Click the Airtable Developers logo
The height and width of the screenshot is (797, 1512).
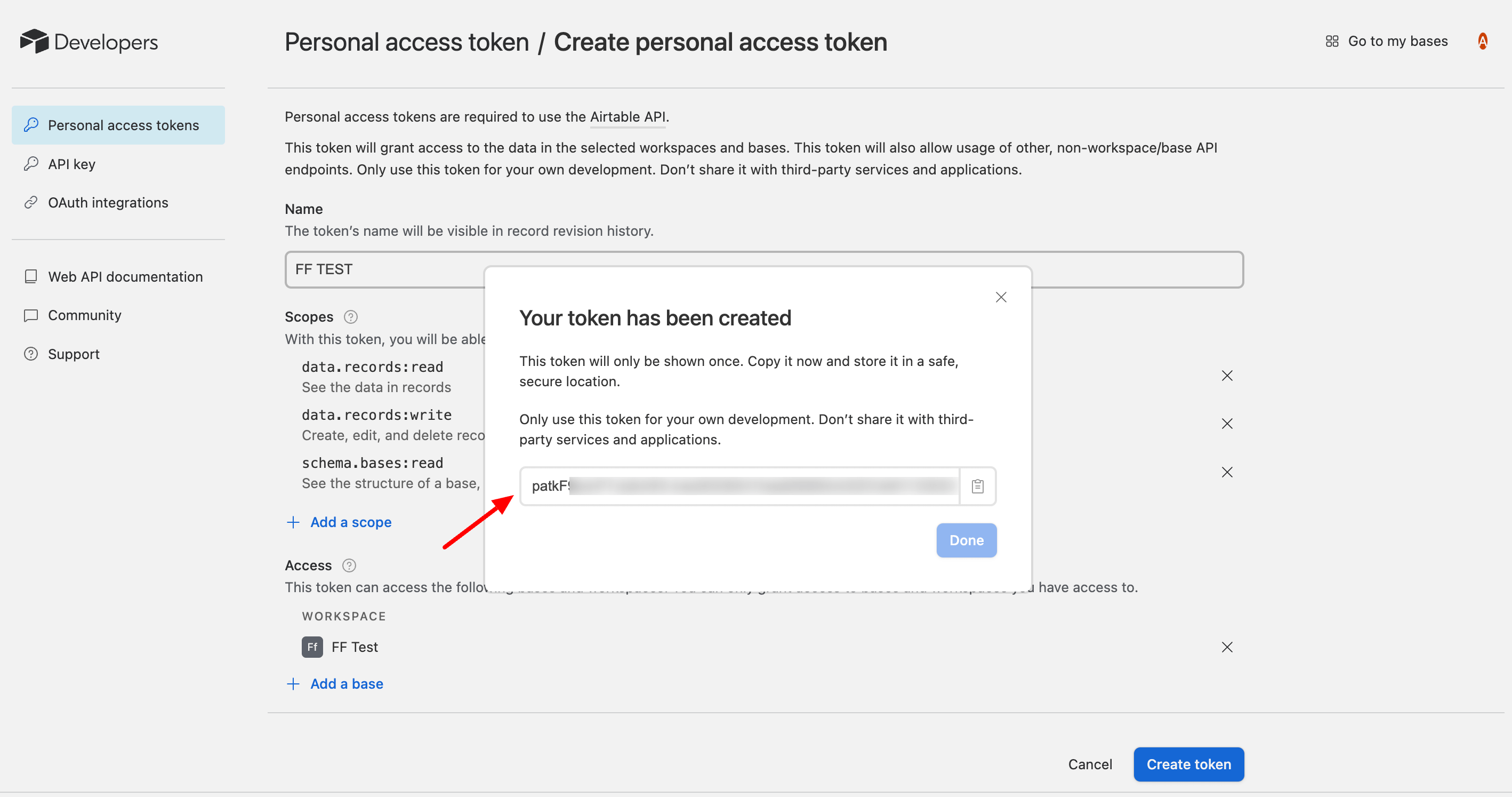(89, 42)
